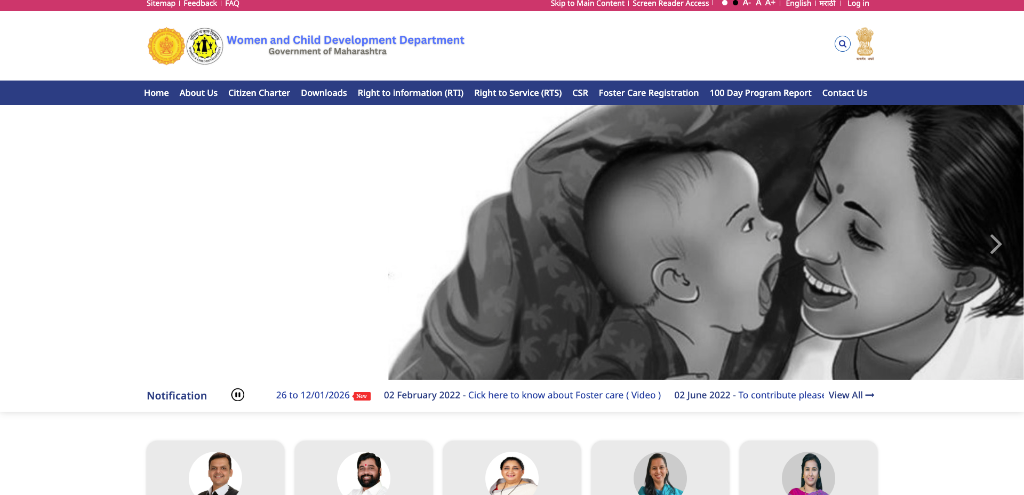Click the Notification heading label

[x=176, y=396]
